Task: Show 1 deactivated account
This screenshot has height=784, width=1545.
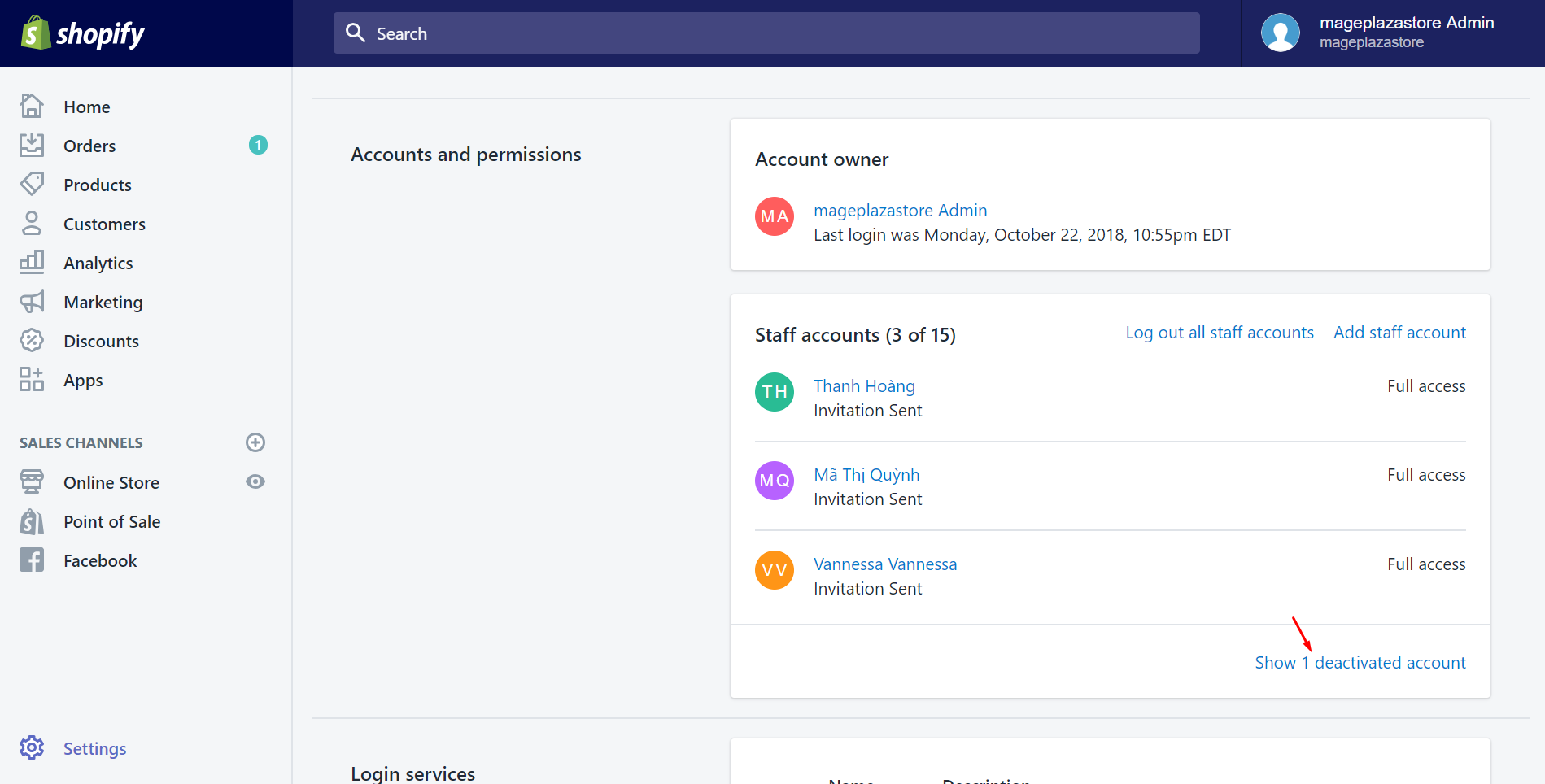Action: (1360, 663)
